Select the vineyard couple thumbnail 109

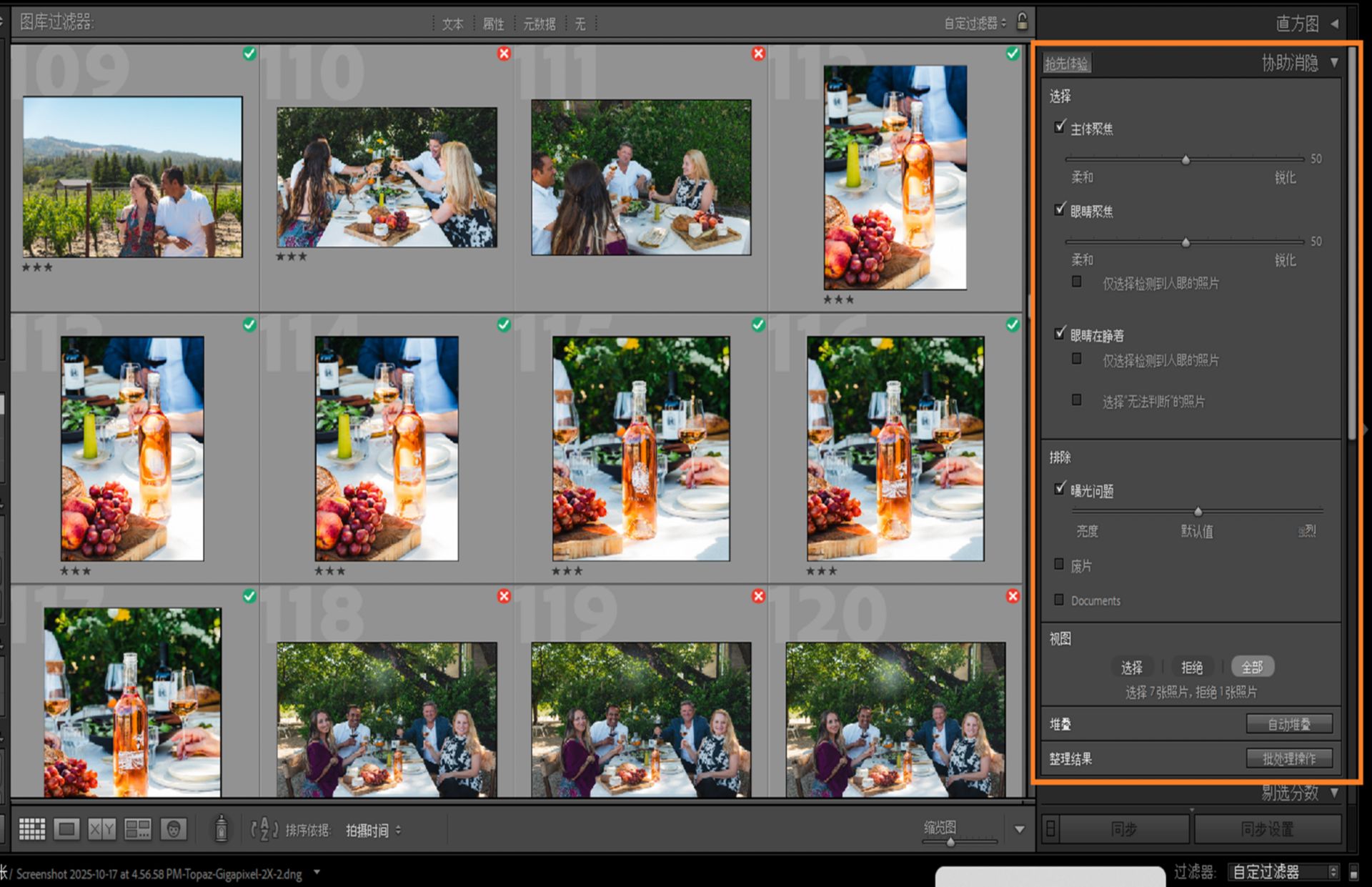[132, 177]
